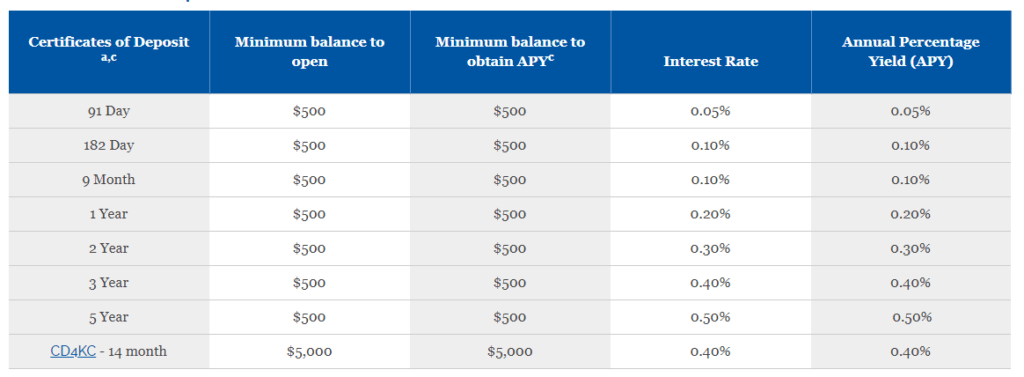This screenshot has height=377, width=1024.
Task: Select the 0.50% interest rate for 5 Year
Action: 711,317
